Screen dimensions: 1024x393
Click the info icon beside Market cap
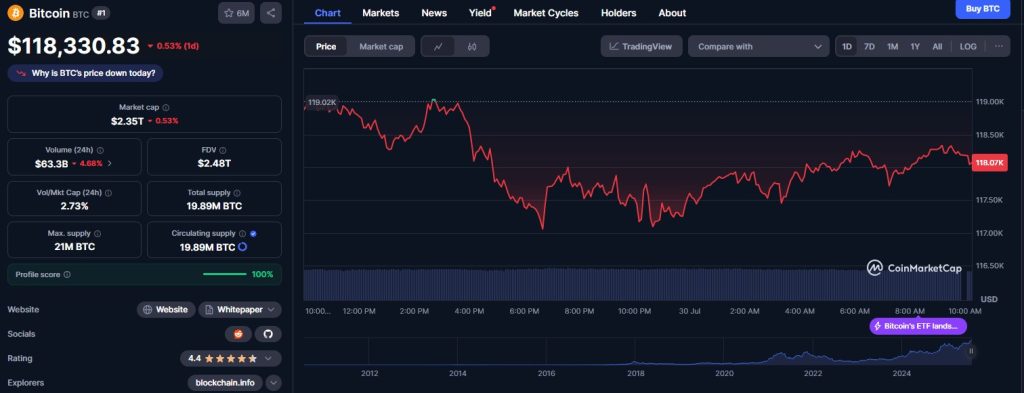(x=166, y=107)
